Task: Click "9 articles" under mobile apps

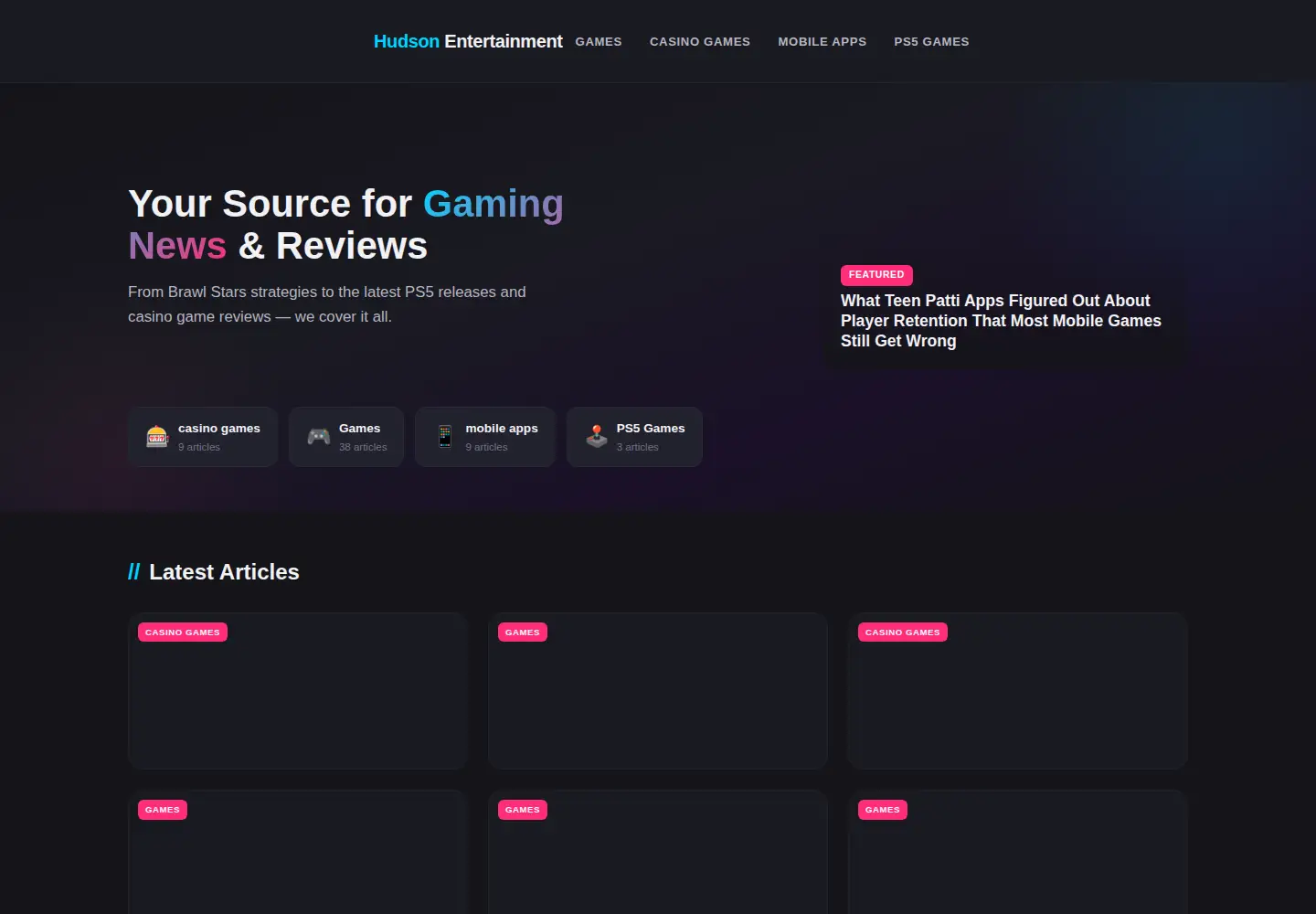Action: [x=486, y=448]
